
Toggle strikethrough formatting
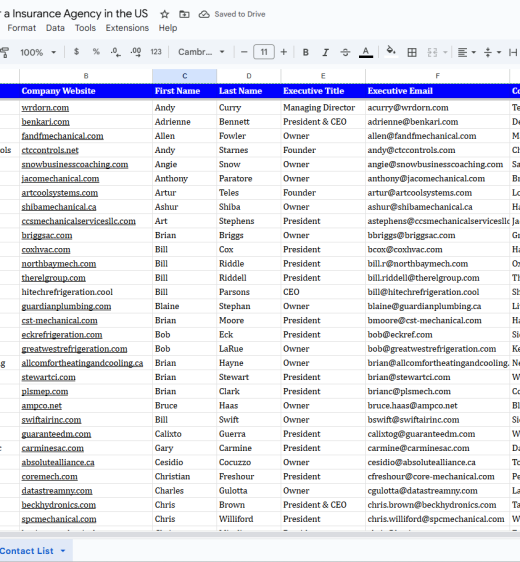click(345, 52)
